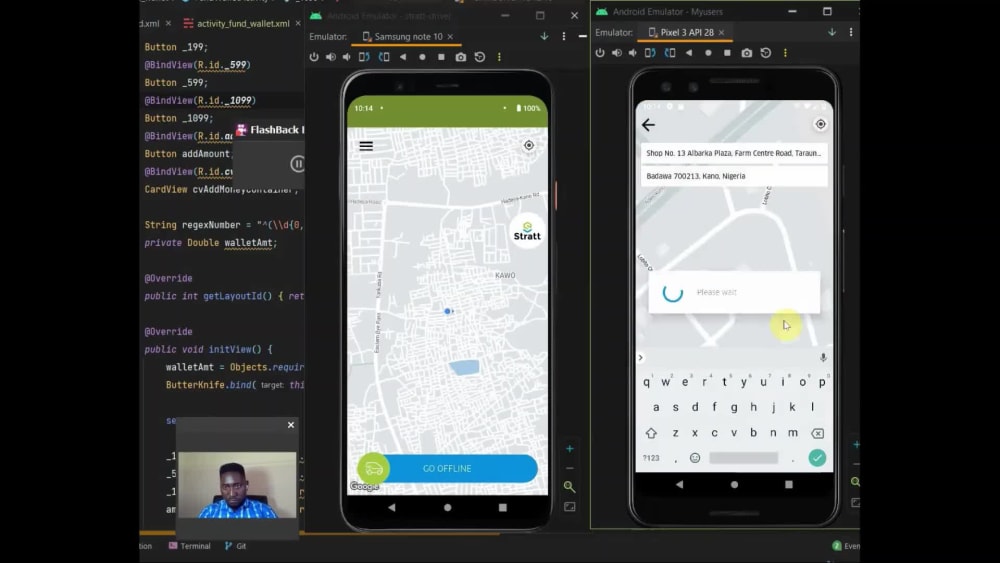1000x563 pixels.
Task: Tap emoji key on Pixel keyboard
Action: (695, 458)
